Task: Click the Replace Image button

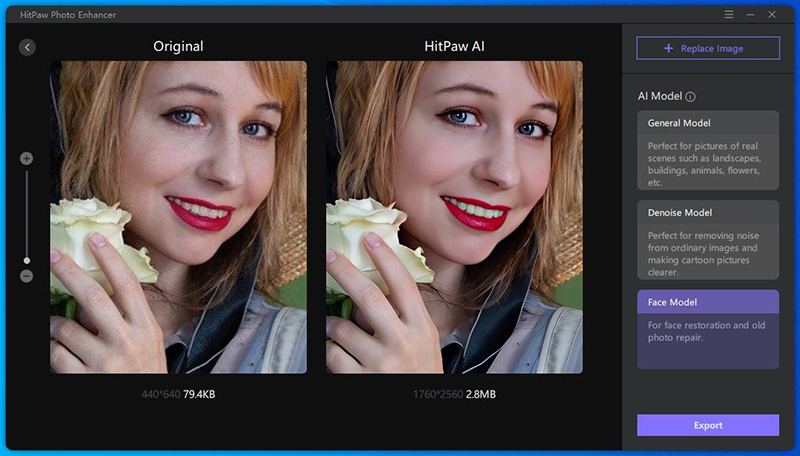Action: pos(708,48)
